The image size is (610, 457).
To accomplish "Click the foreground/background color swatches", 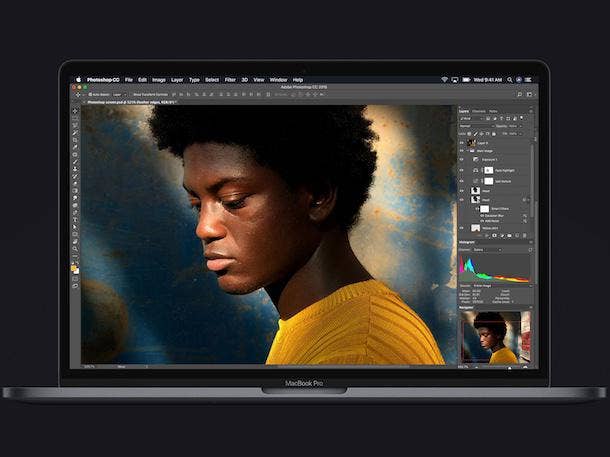I will click(75, 268).
